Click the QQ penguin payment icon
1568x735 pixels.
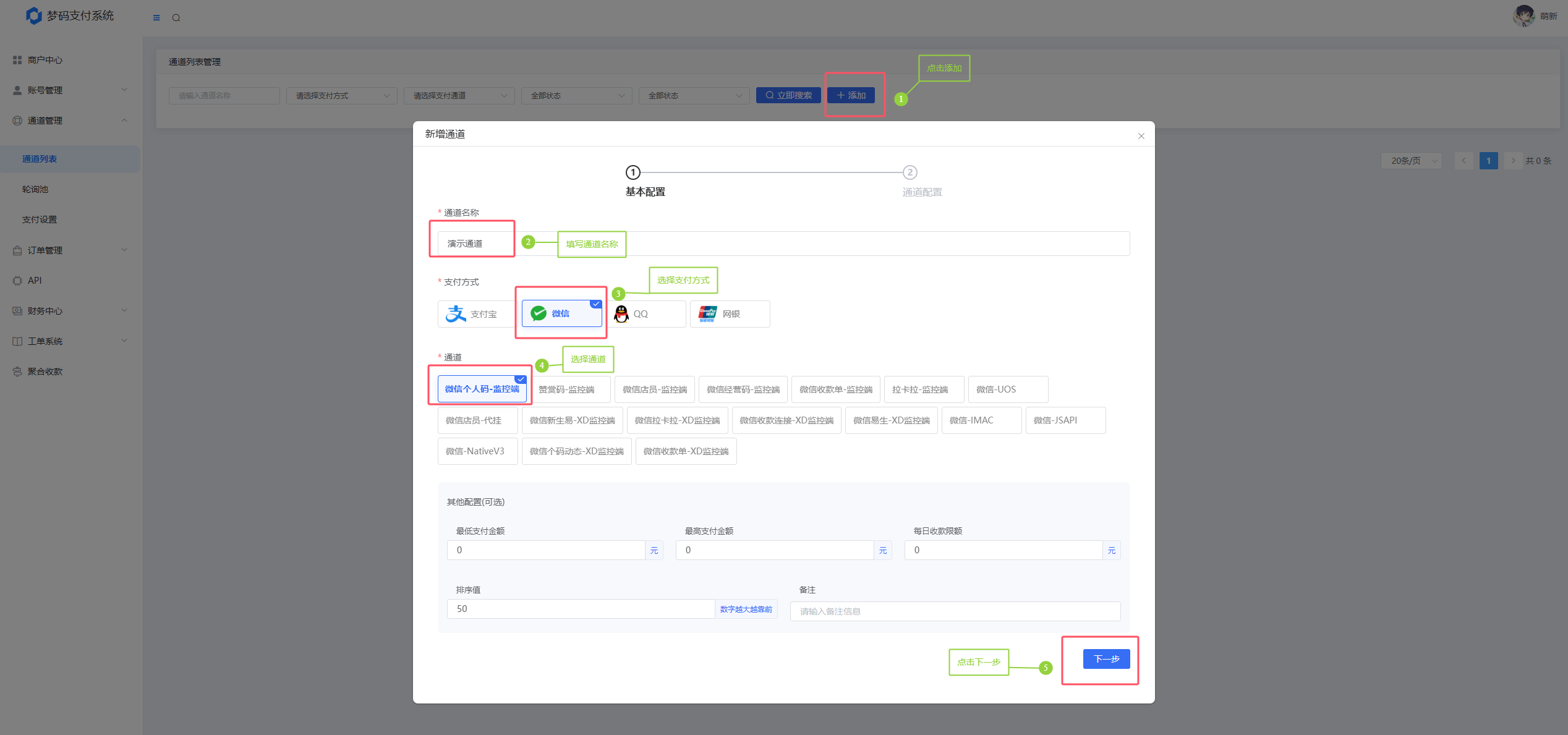point(621,314)
